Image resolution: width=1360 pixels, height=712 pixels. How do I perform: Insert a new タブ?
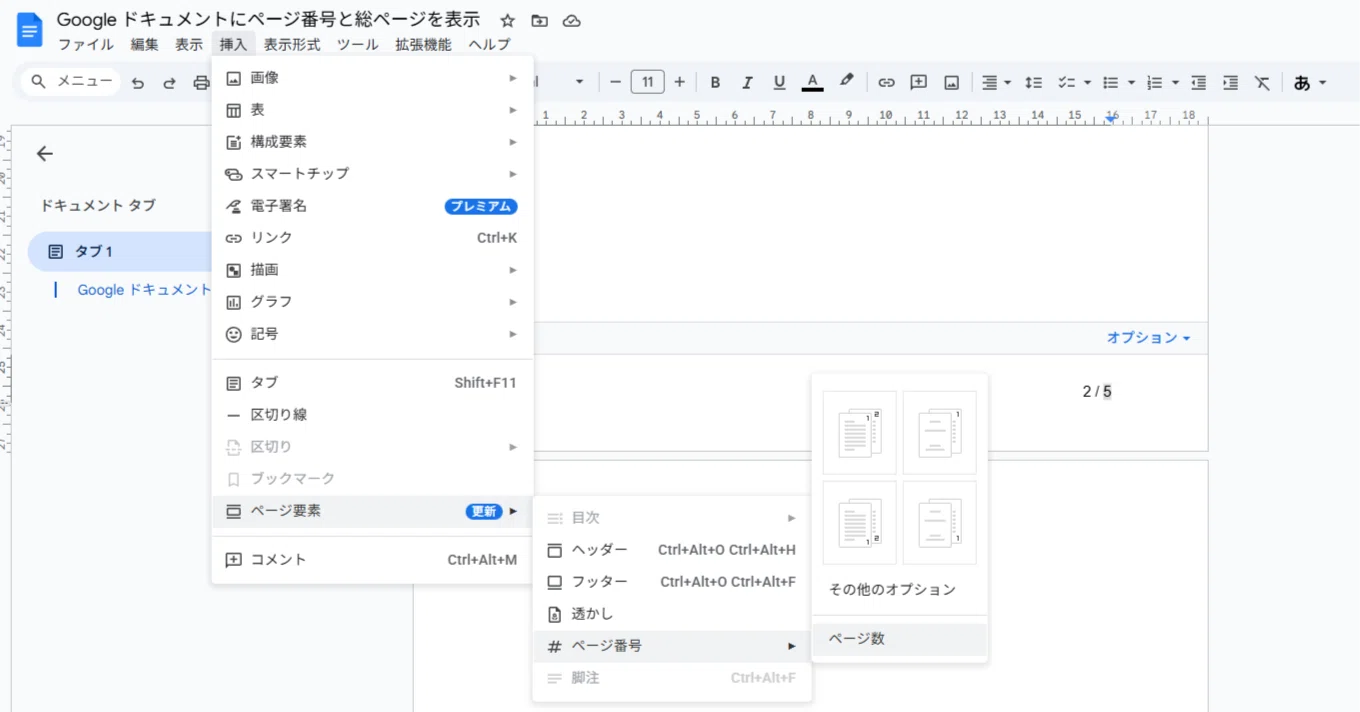pos(372,383)
